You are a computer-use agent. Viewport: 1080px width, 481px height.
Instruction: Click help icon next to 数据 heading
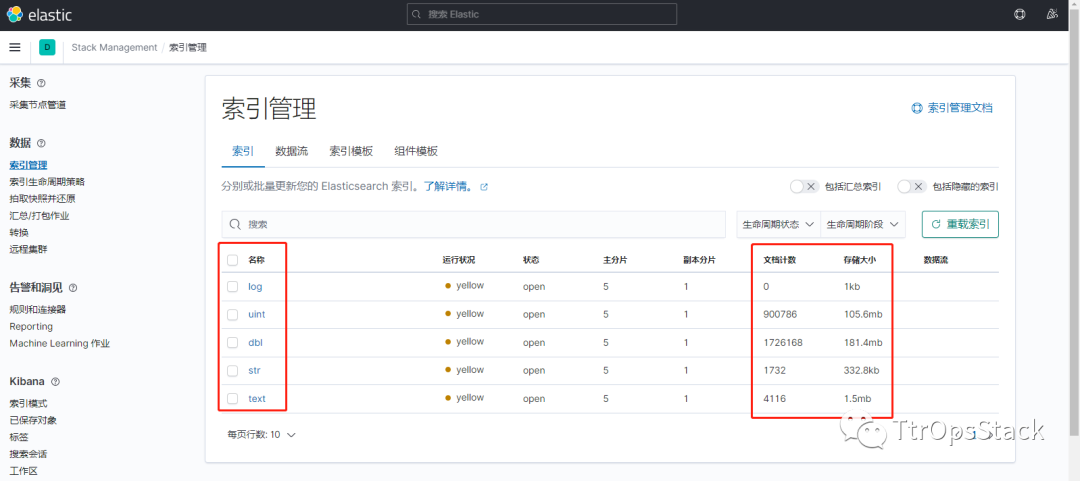(41, 143)
